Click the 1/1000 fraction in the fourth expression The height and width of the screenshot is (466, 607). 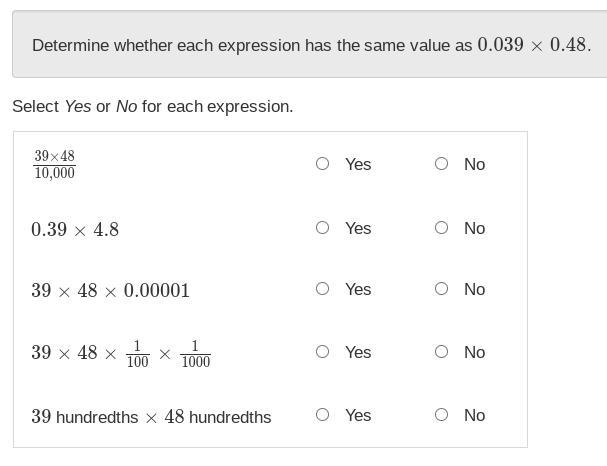(x=195, y=353)
